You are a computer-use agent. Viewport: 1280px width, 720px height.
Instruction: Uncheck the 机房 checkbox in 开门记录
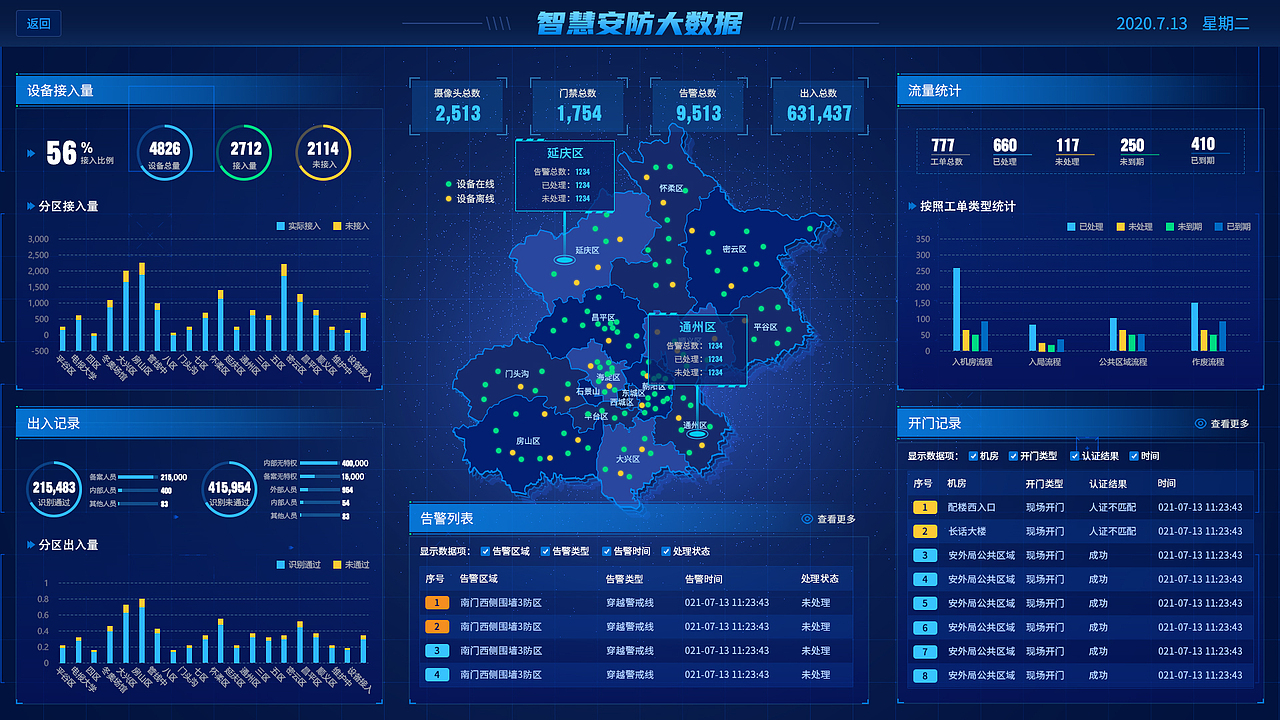[973, 456]
